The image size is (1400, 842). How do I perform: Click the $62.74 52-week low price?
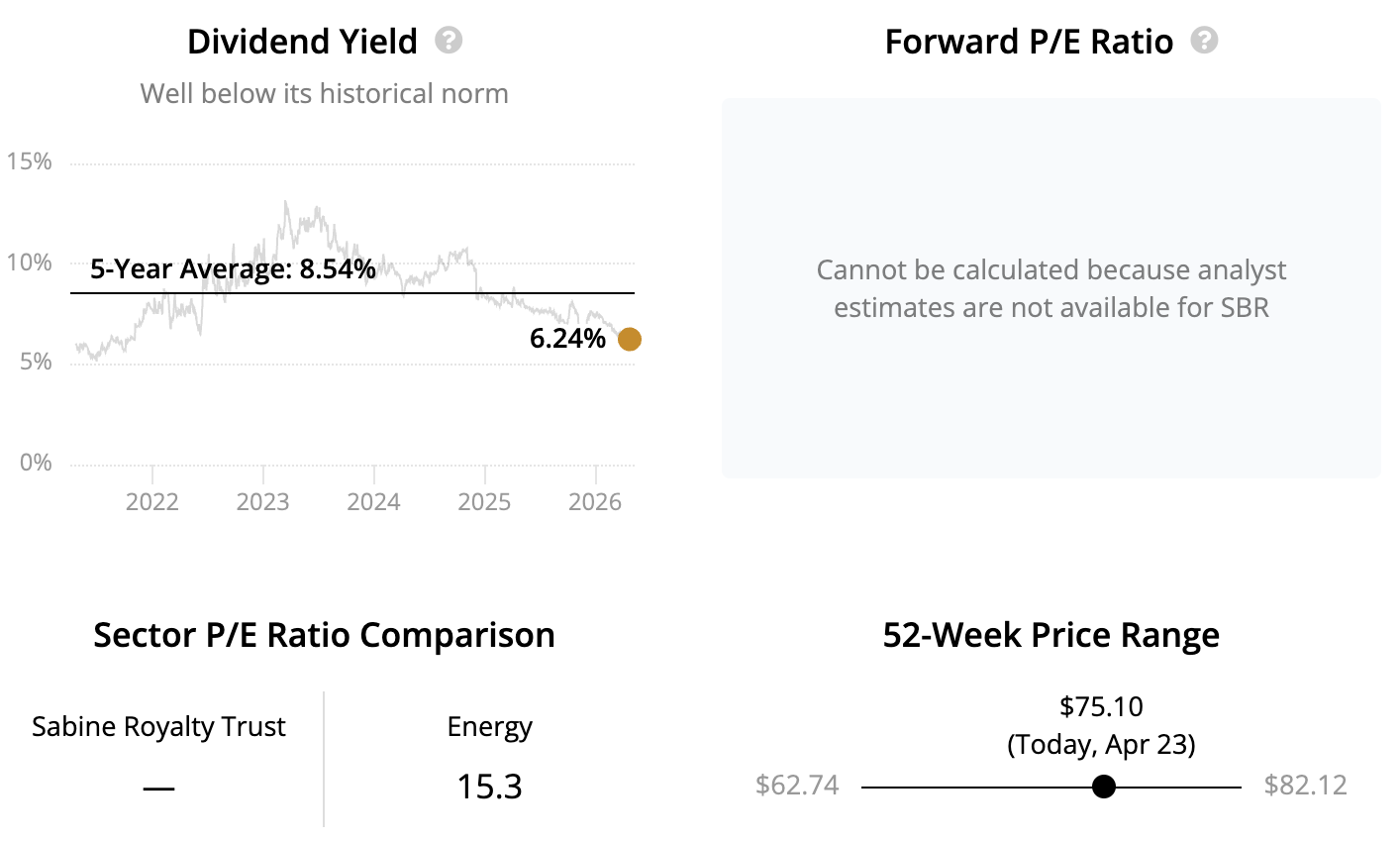click(x=797, y=786)
